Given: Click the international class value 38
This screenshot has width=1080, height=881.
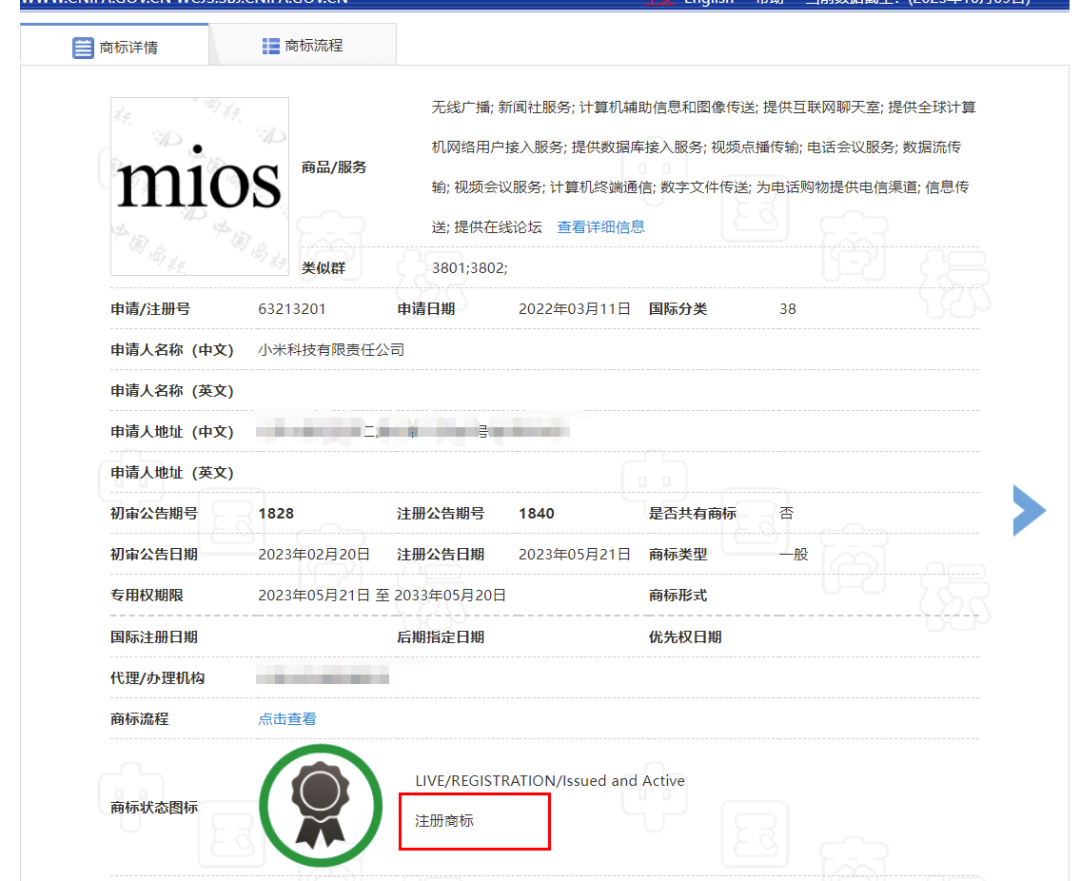Looking at the screenshot, I should click(x=788, y=309).
